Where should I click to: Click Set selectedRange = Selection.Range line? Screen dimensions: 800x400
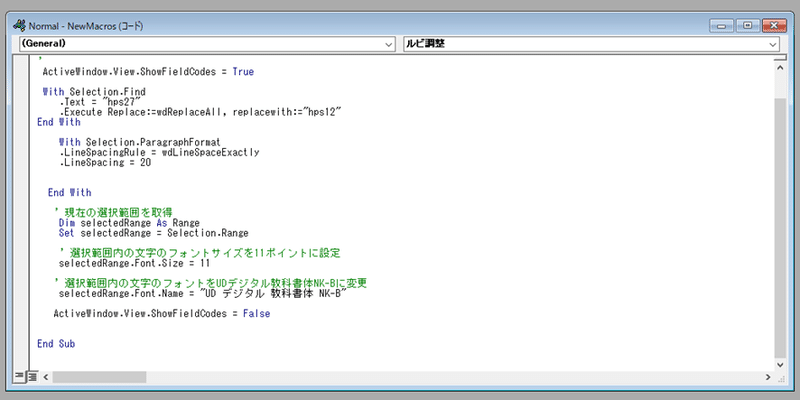point(154,233)
